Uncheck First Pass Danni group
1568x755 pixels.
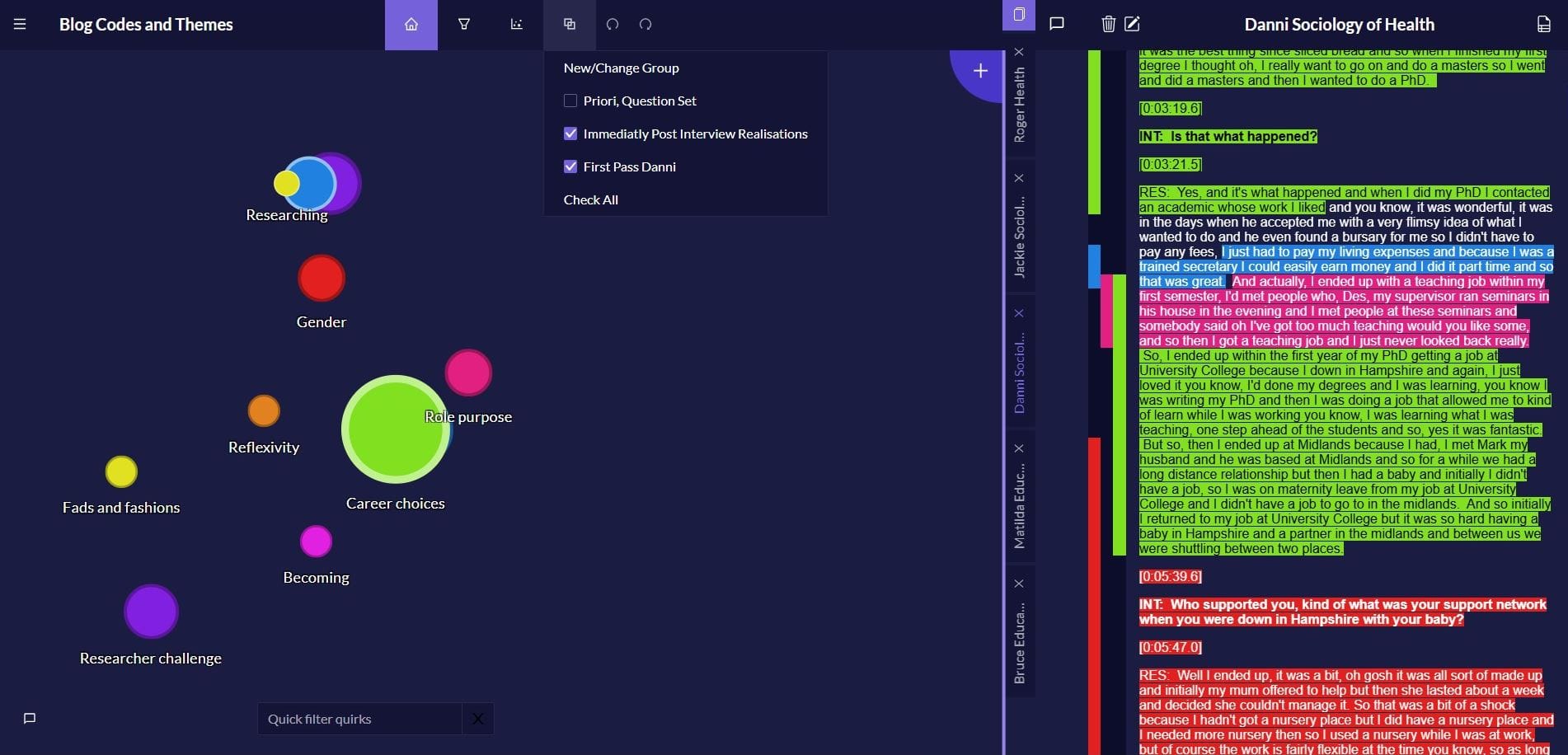(570, 166)
